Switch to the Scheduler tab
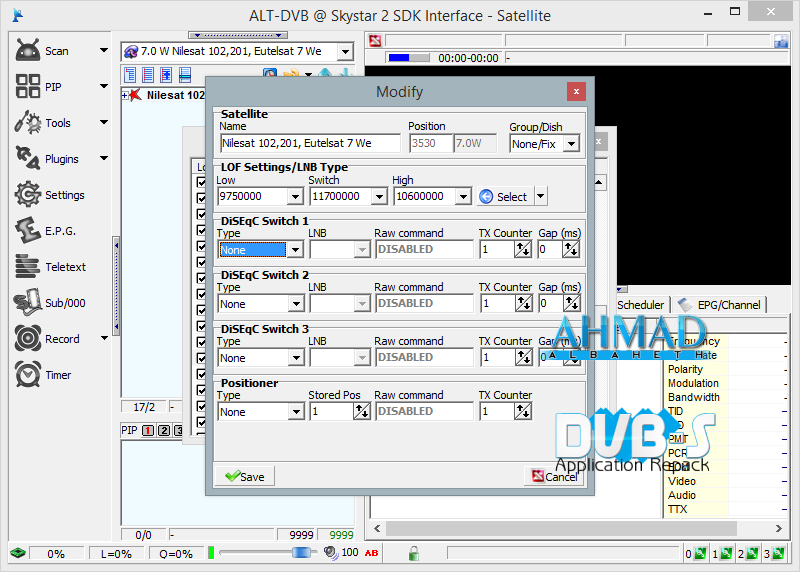The height and width of the screenshot is (572, 800). click(x=642, y=305)
